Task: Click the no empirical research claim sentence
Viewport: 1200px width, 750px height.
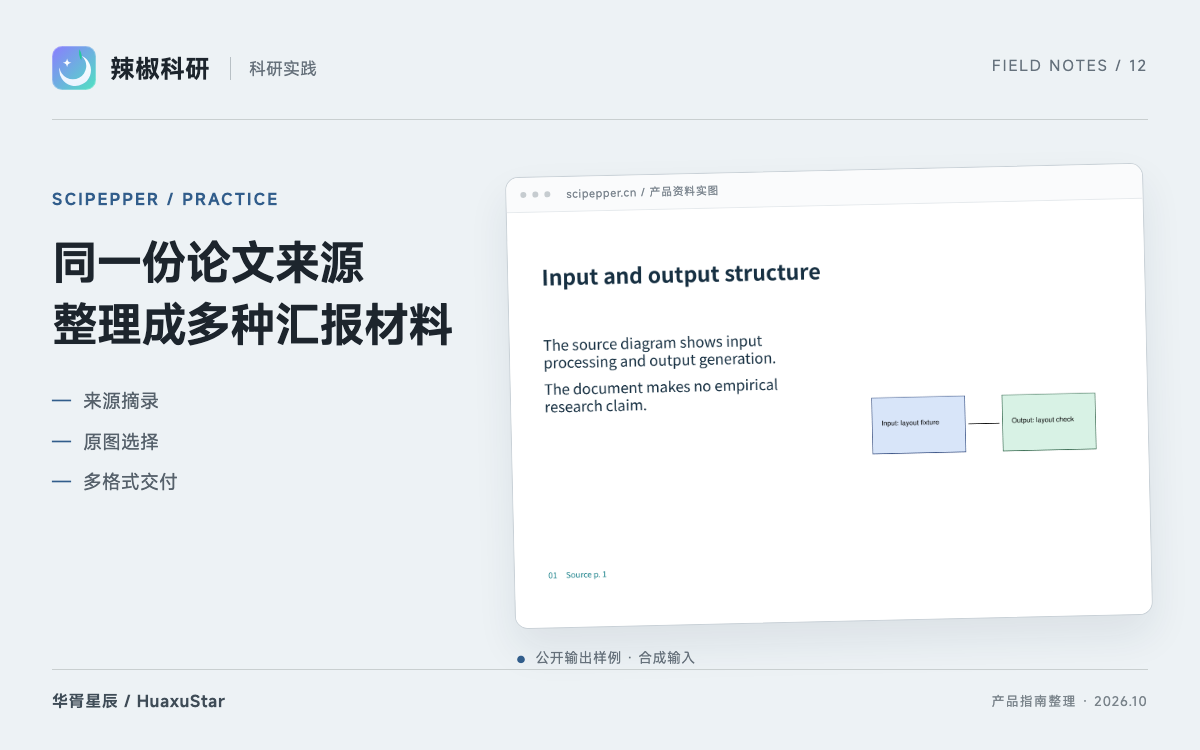Action: (661, 396)
